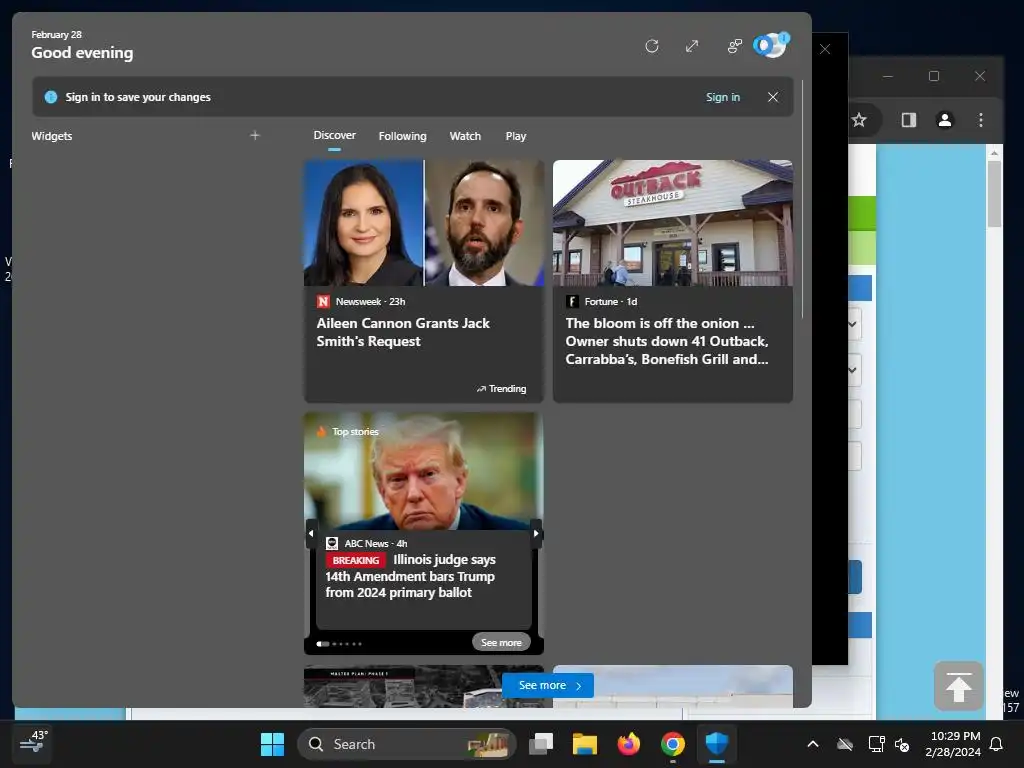This screenshot has height=768, width=1024.
Task: Dismiss the sign-in banner
Action: tap(773, 97)
